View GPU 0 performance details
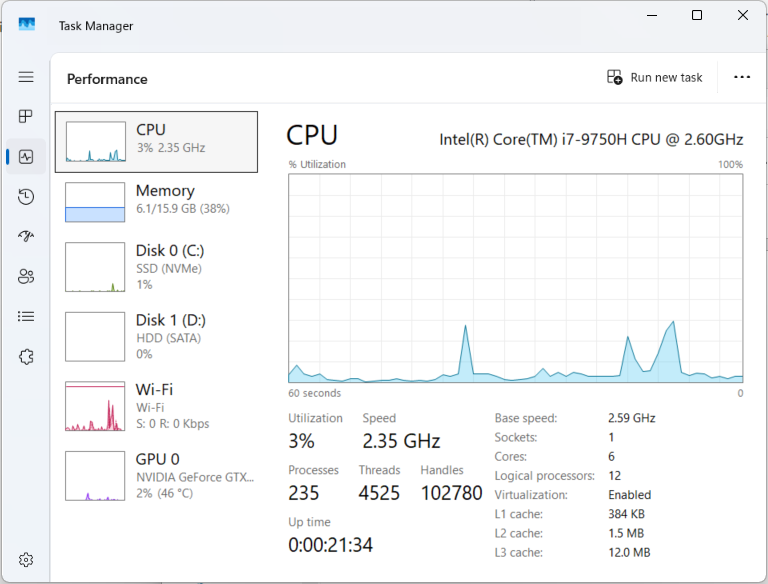Screen dimensions: 768x584 156,475
